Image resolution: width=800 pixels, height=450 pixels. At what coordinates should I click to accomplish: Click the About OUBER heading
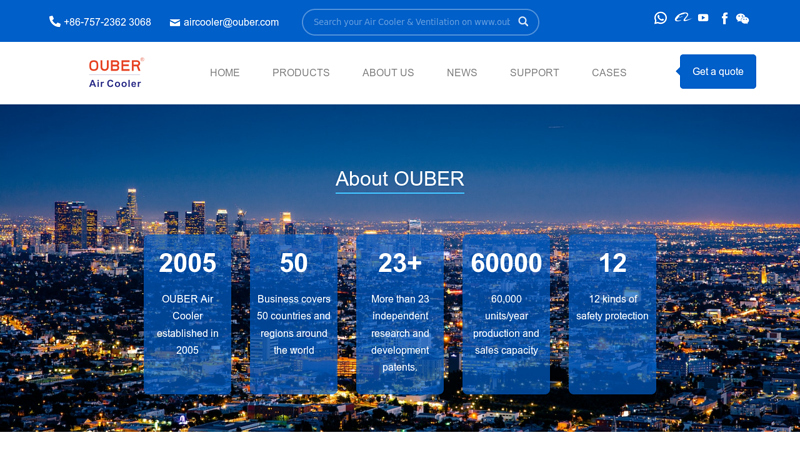[400, 179]
